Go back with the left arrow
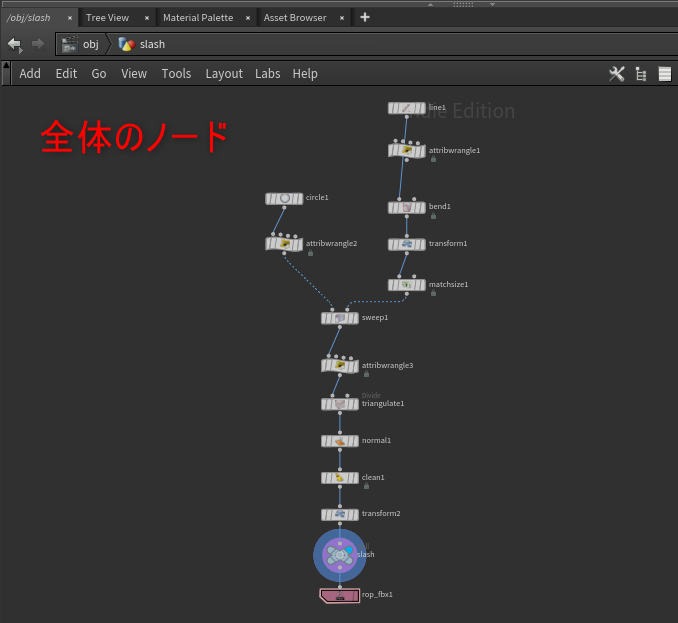Screen dimensions: 678x623 click(15, 44)
